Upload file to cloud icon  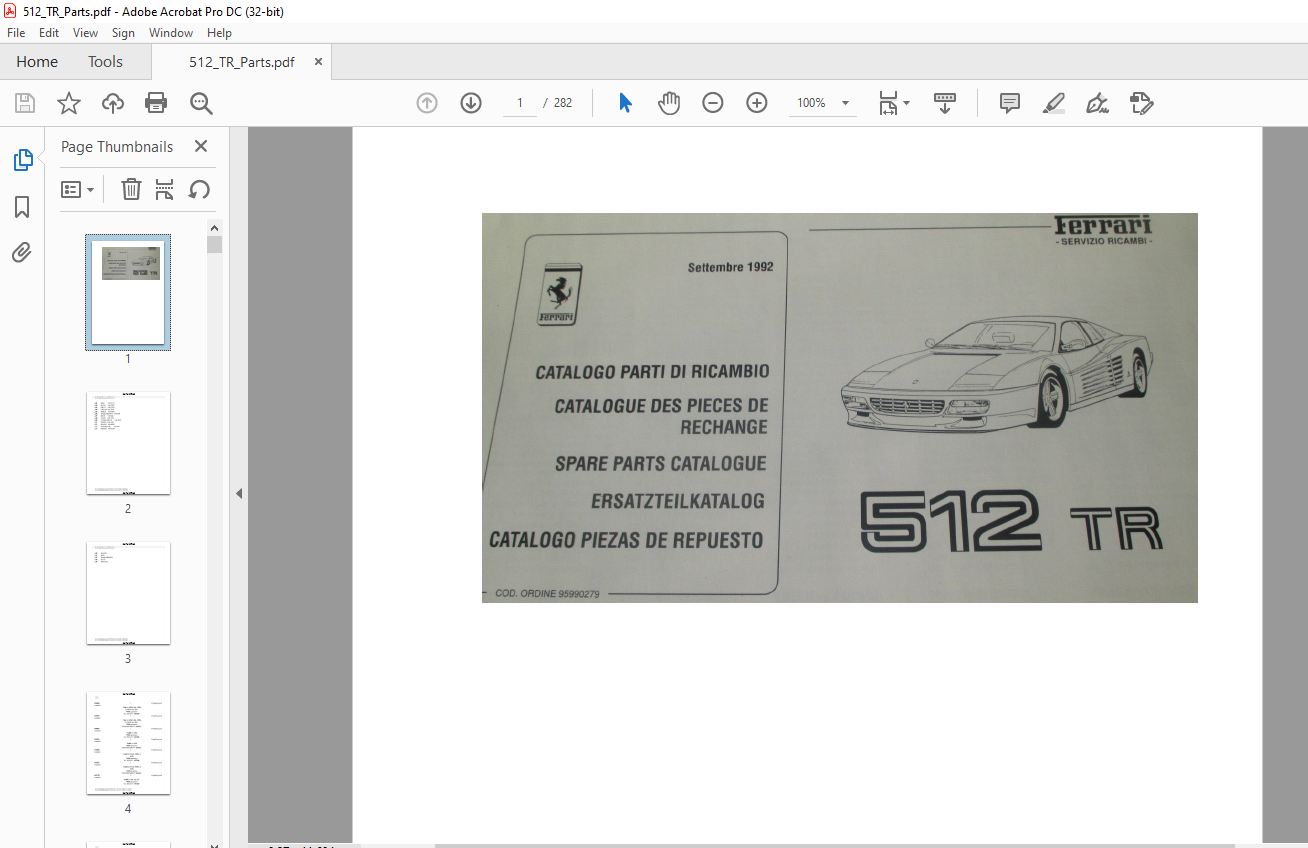(x=113, y=103)
